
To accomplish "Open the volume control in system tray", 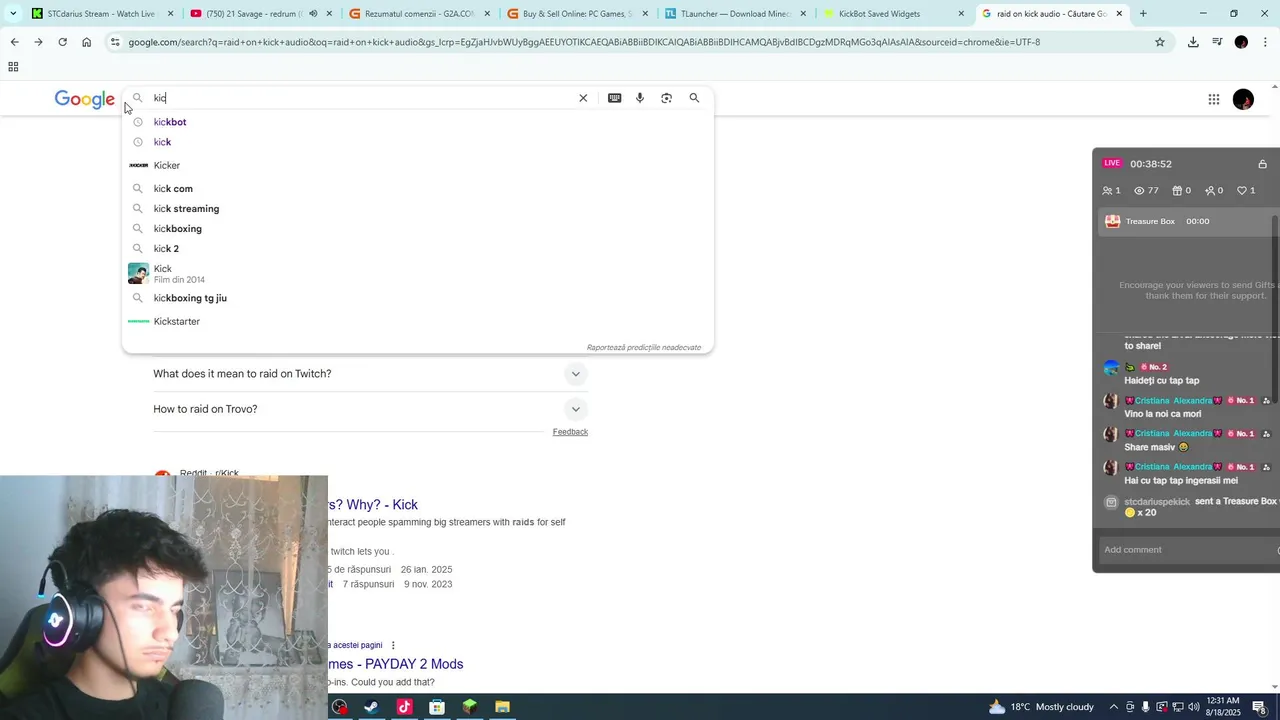I will (1193, 707).
